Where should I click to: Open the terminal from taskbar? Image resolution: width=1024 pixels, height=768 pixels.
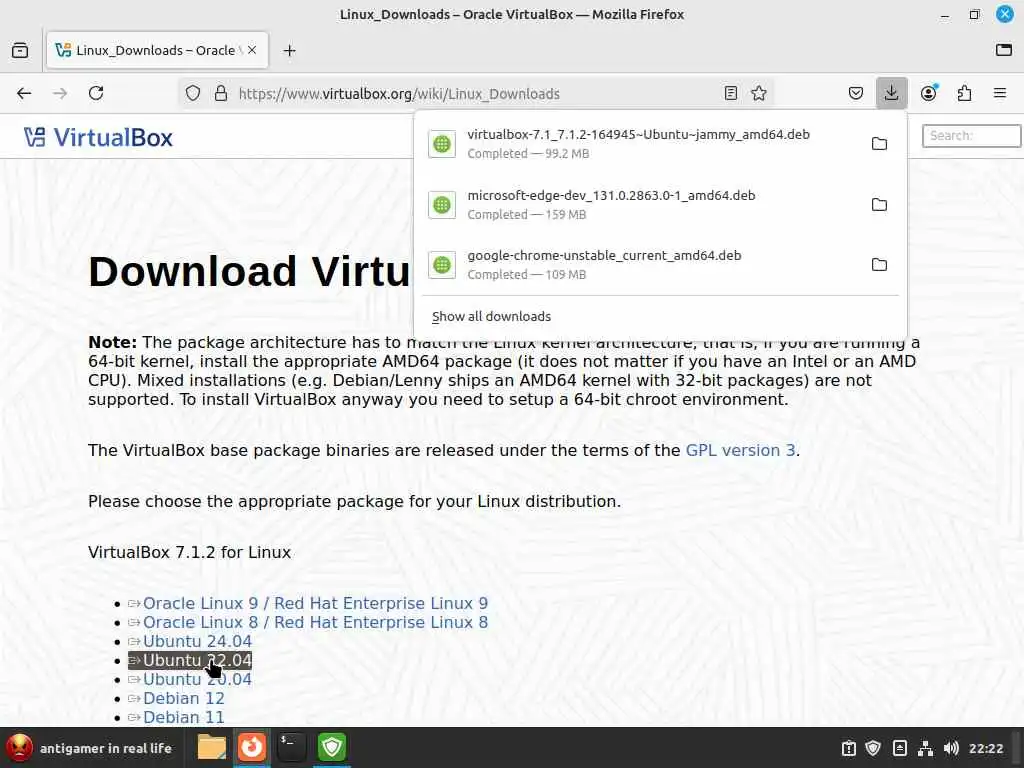pos(291,747)
